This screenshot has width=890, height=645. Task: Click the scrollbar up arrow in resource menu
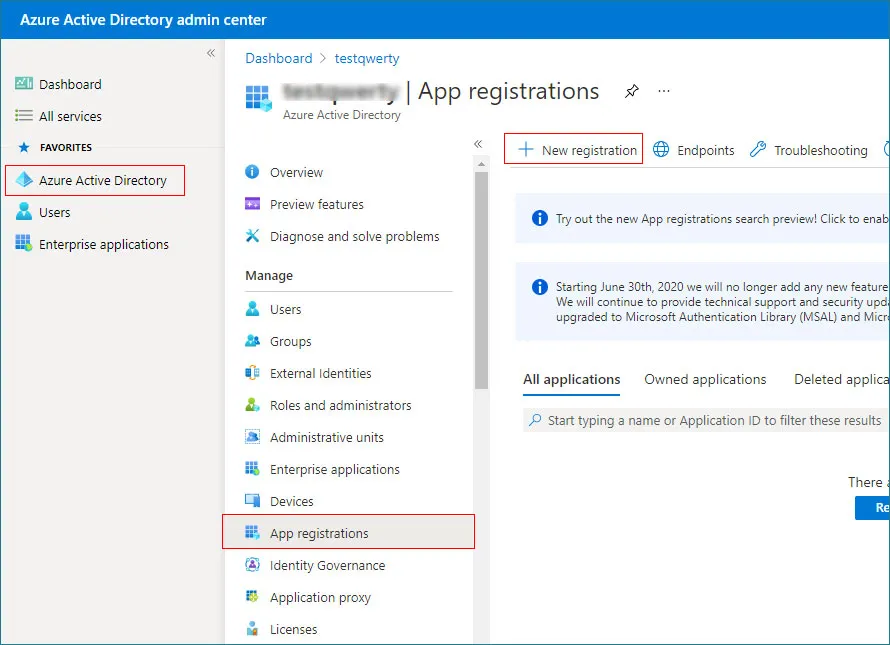point(481,164)
